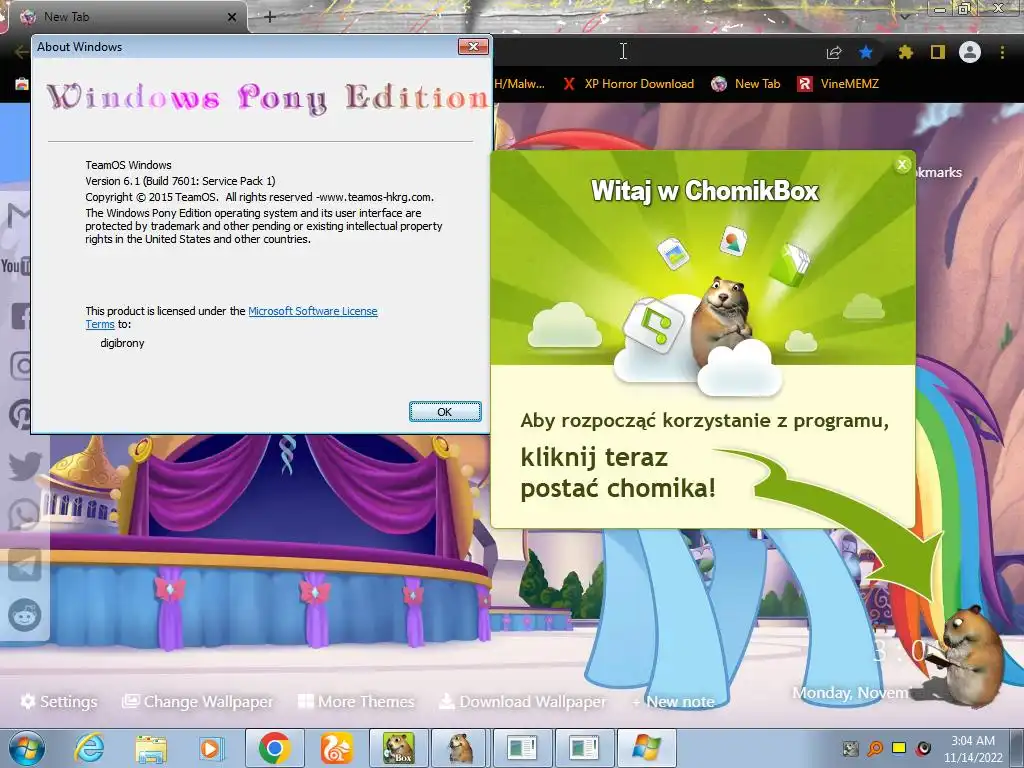
Task: Add a New note
Action: tap(673, 701)
